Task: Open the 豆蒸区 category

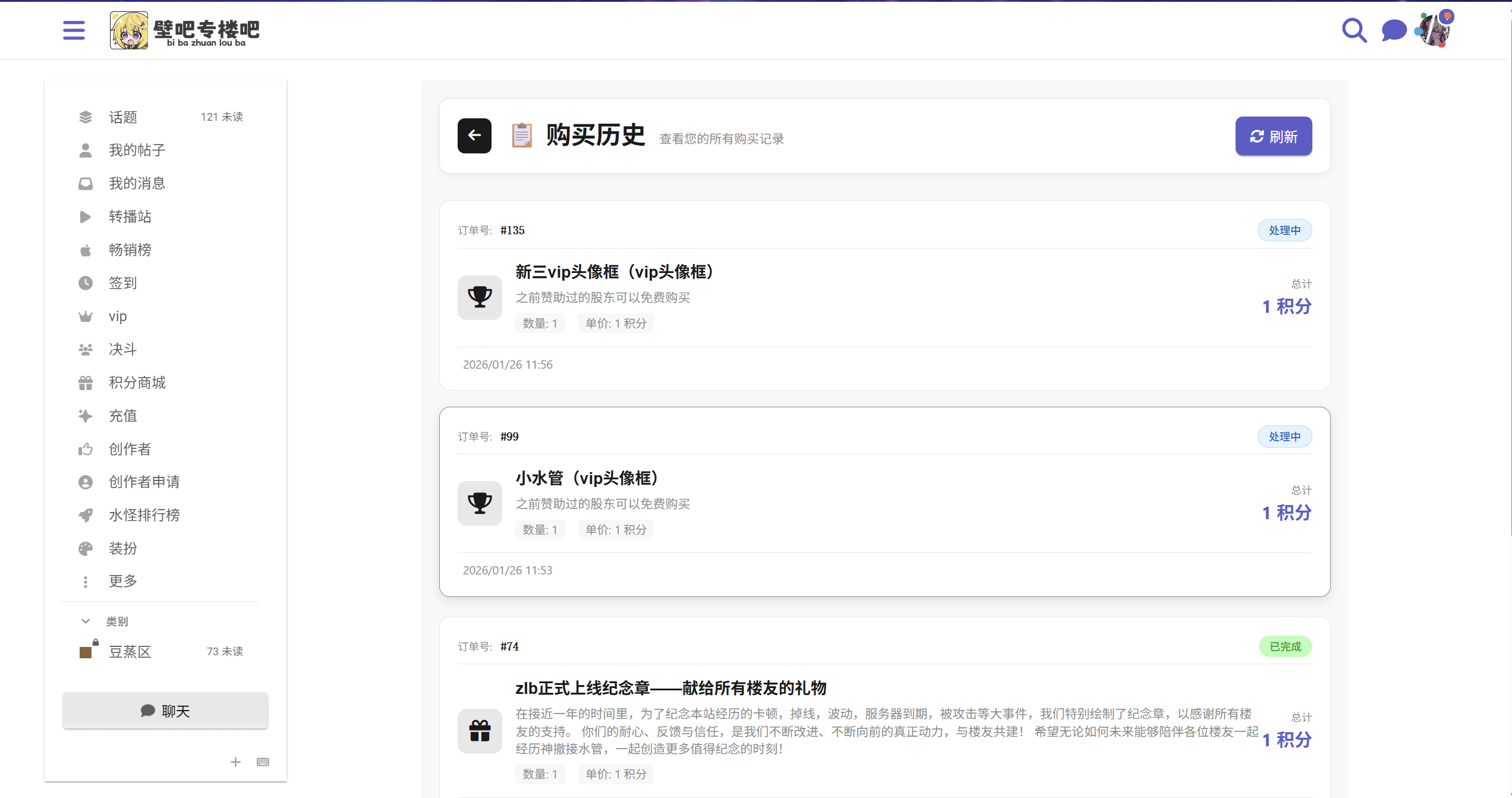Action: (x=130, y=652)
